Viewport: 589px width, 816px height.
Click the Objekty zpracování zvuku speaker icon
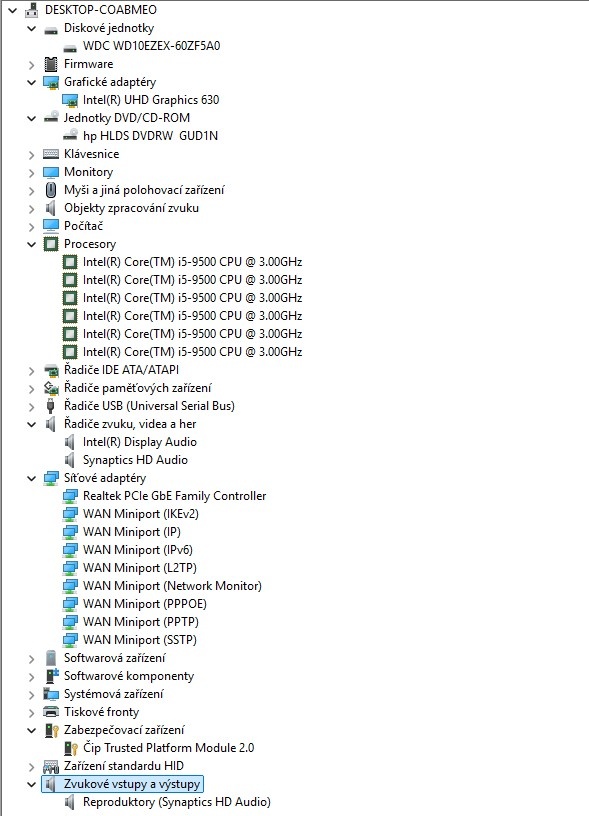click(50, 208)
